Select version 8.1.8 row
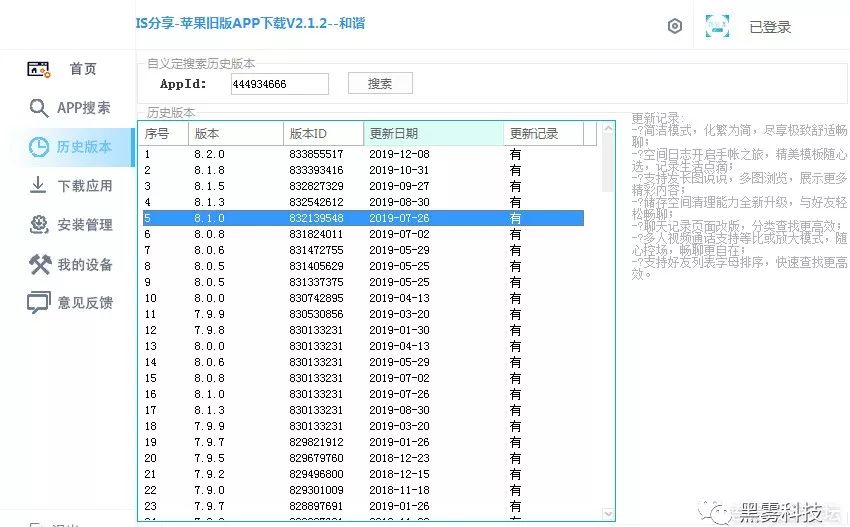Image resolution: width=850 pixels, height=527 pixels. point(363,170)
